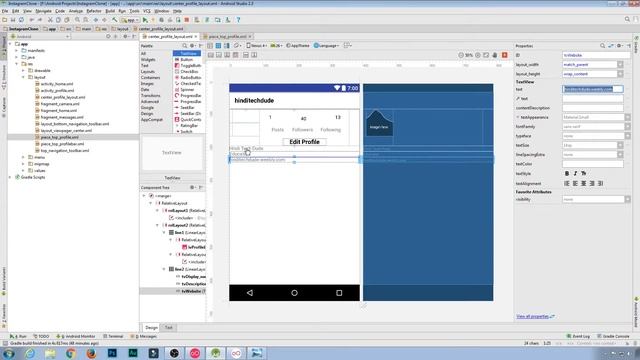Show blueprint view icon in design toolbar
The height and width of the screenshot is (360, 640).
coord(218,46)
